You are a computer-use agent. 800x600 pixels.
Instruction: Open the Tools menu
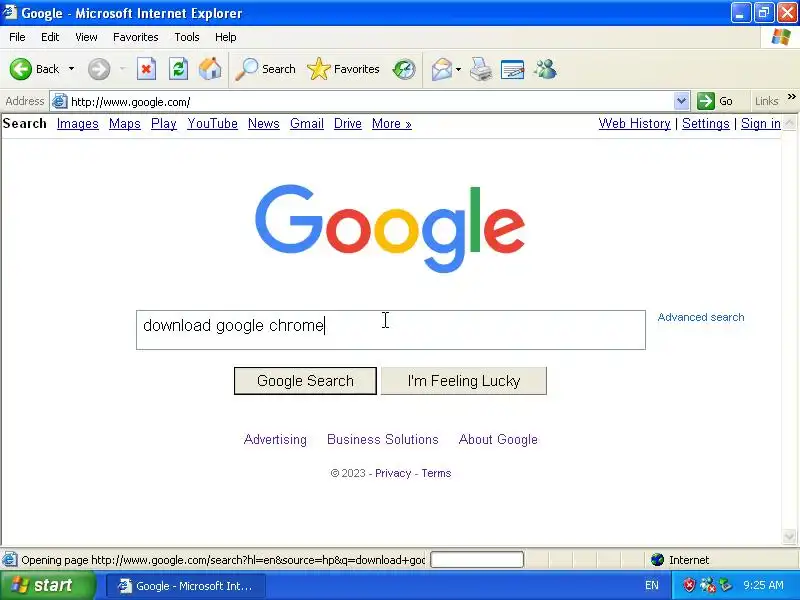click(187, 37)
